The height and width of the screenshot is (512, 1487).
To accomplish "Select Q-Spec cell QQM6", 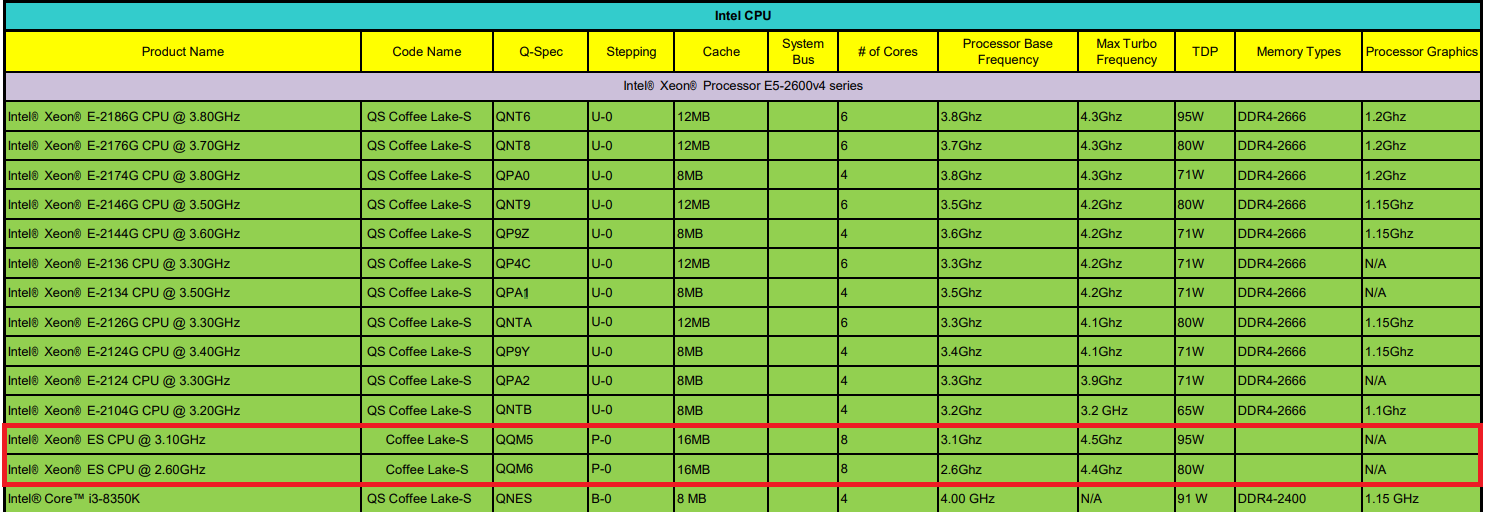I will pyautogui.click(x=540, y=469).
